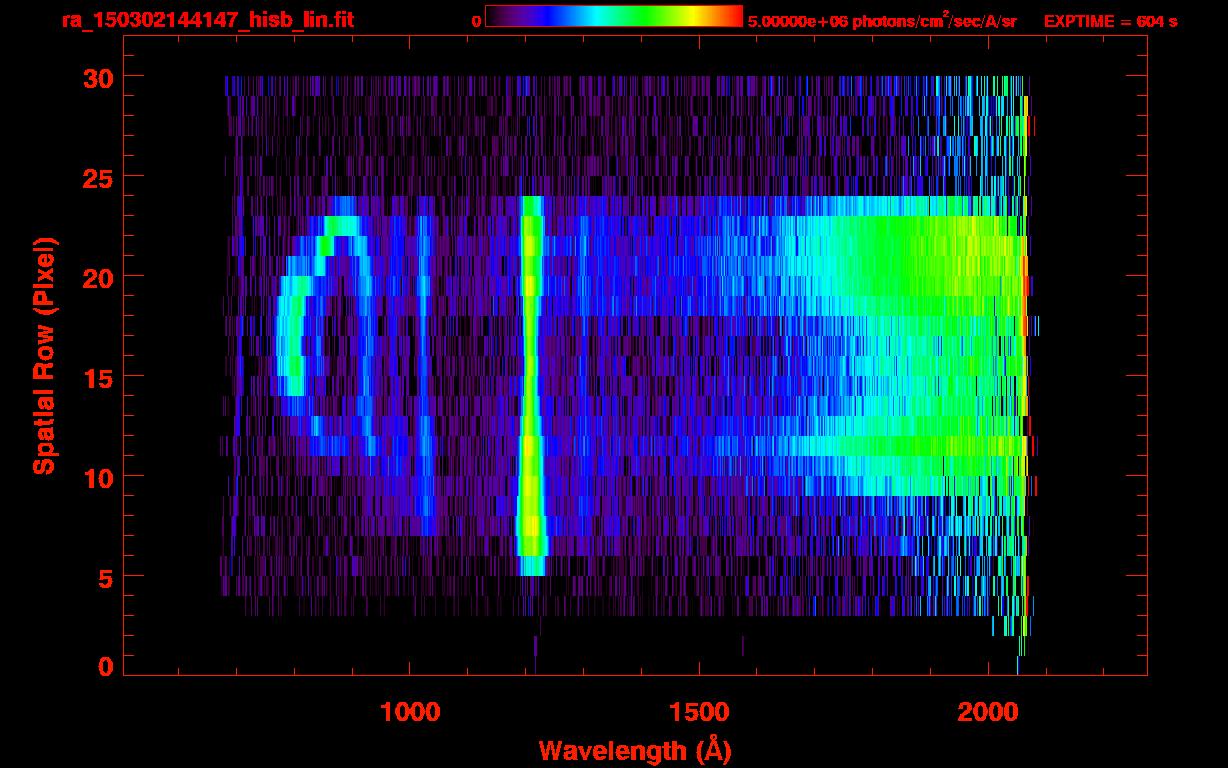The height and width of the screenshot is (768, 1228).
Task: Click the 2000 wavelength tick label
Action: 987,712
